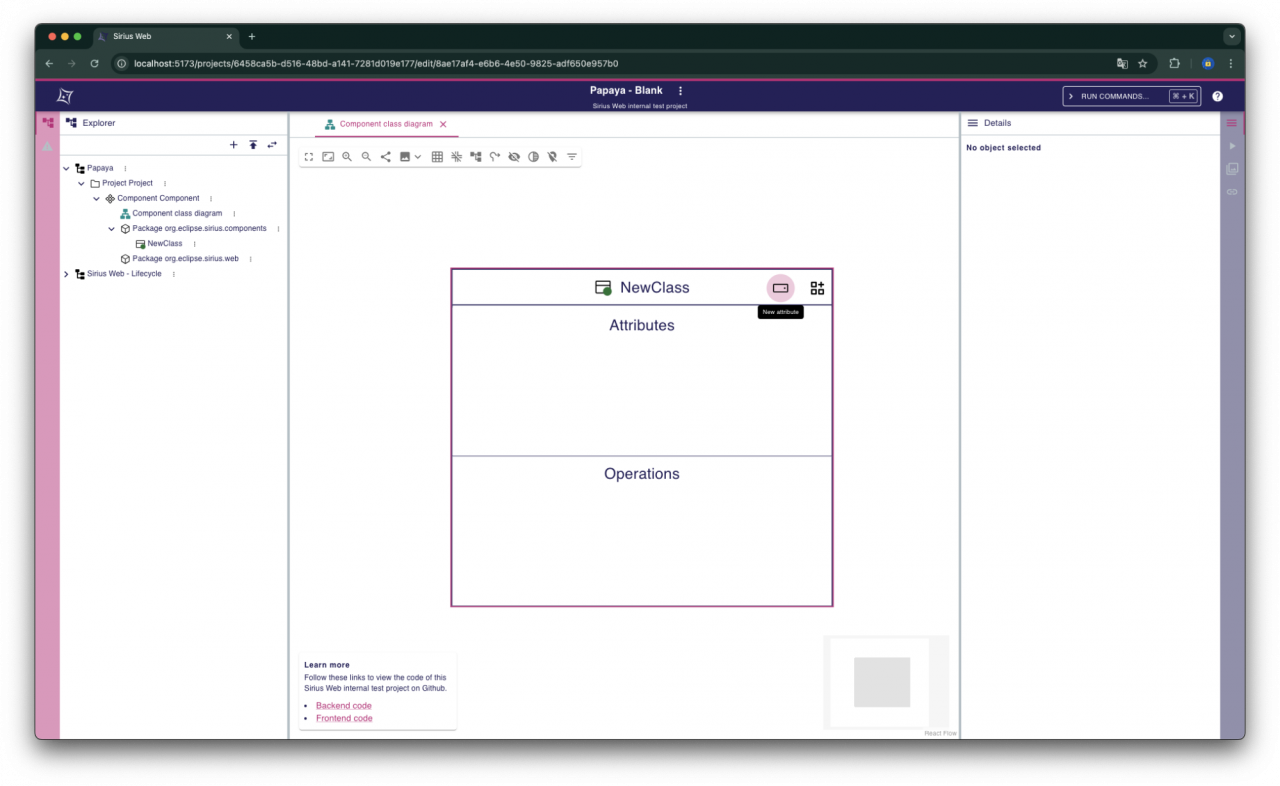Select Sirius Web - Lifecycle item

coord(124,274)
